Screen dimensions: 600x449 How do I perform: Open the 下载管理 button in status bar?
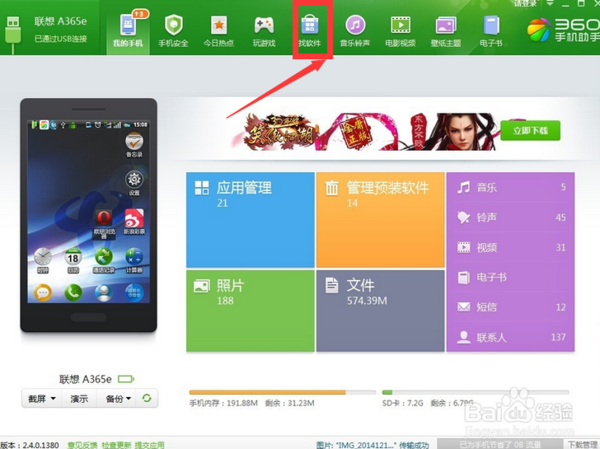[583, 444]
